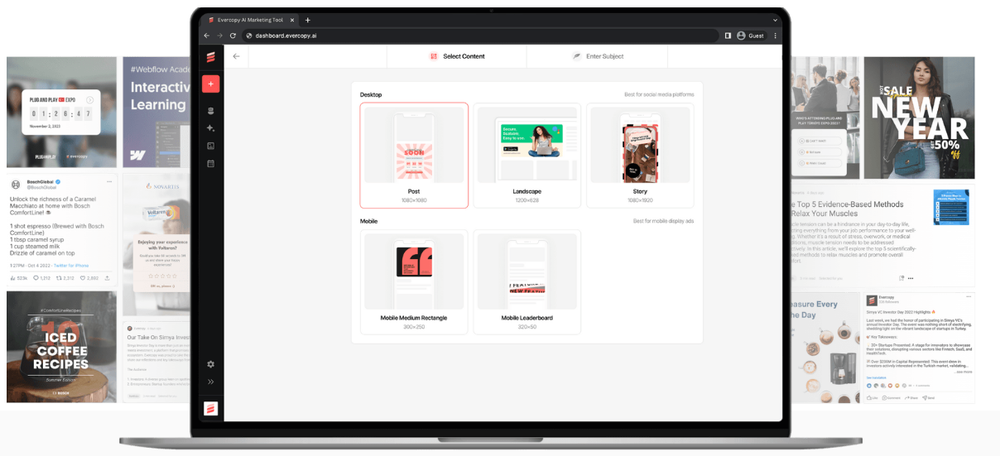Open settings gear in Evercopy sidebar

click(210, 364)
